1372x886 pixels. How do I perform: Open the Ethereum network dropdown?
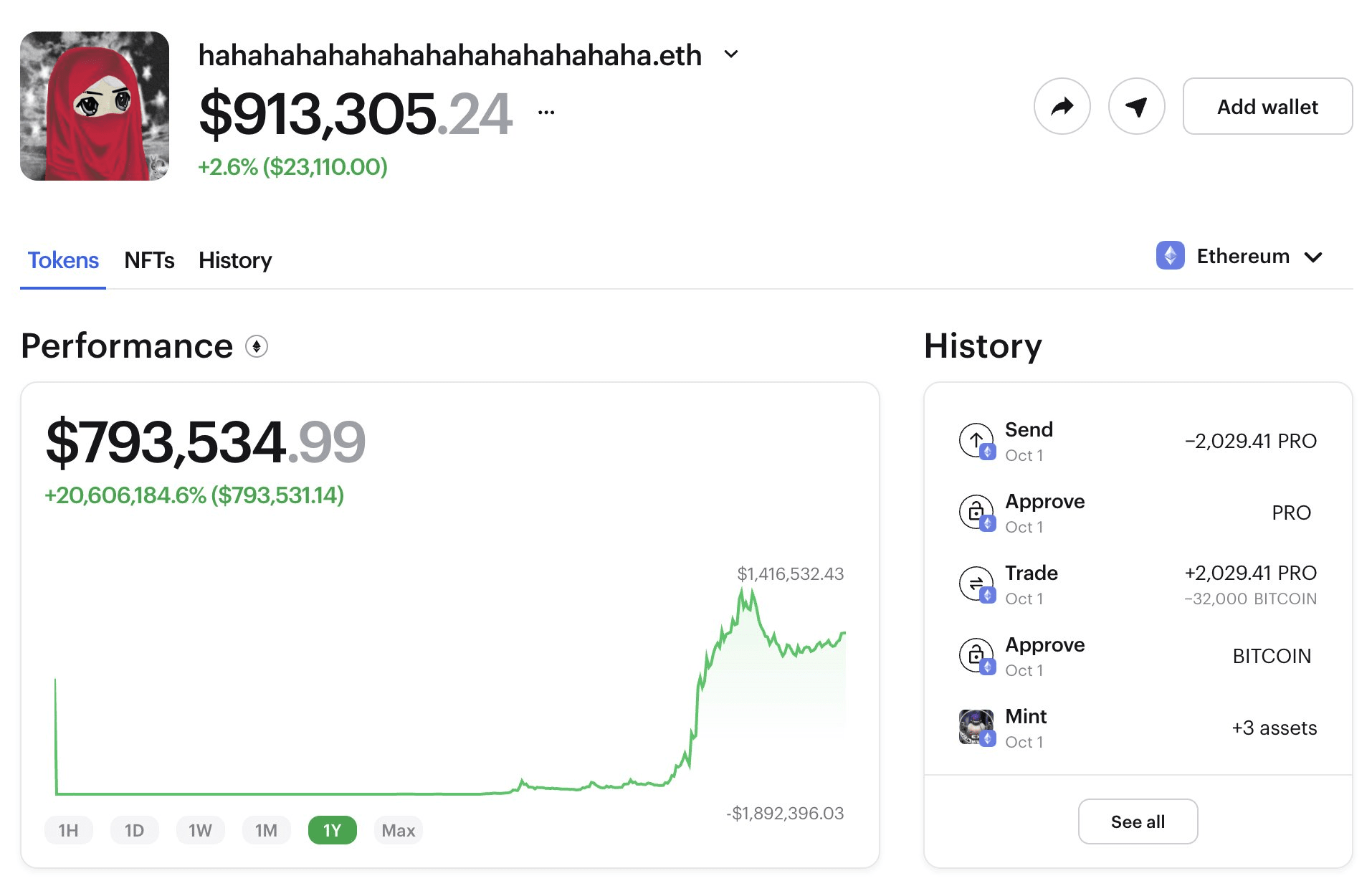(1240, 256)
